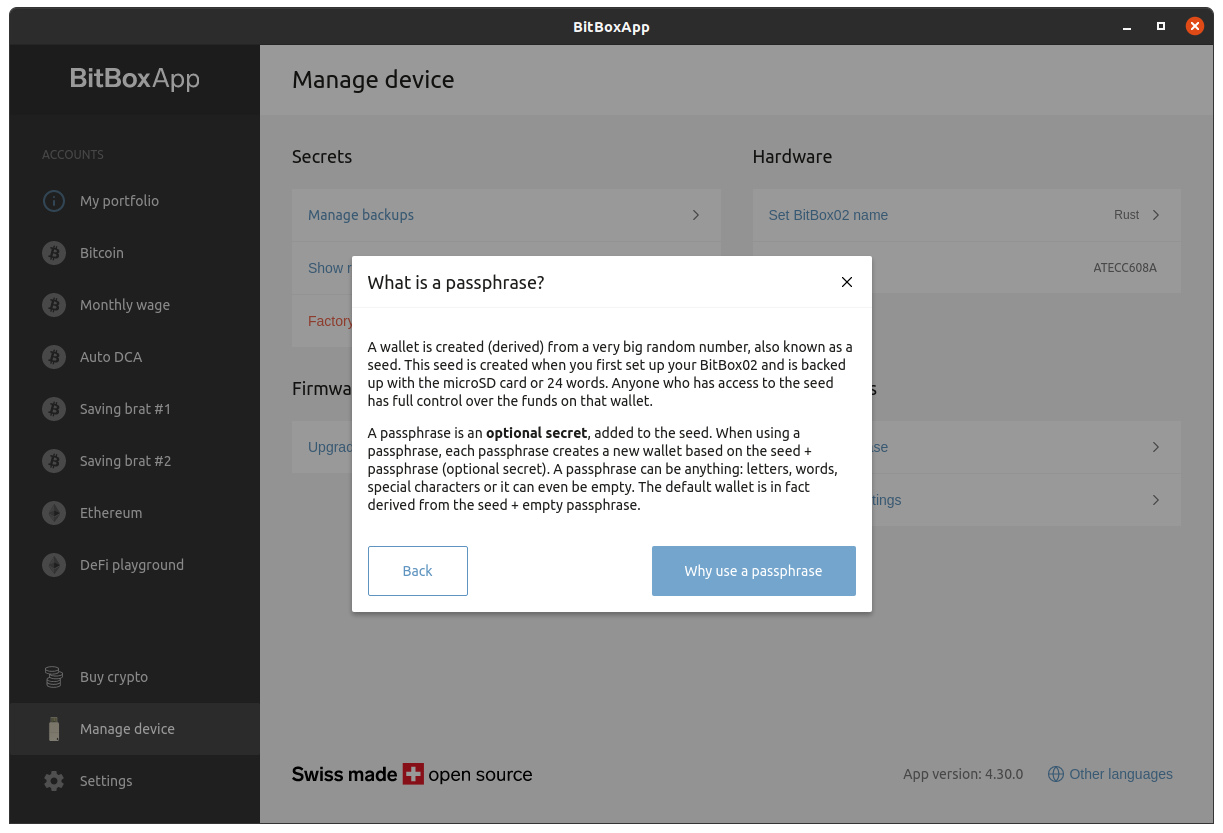Click the My portfolio info icon
This screenshot has width=1223, height=833.
(54, 201)
